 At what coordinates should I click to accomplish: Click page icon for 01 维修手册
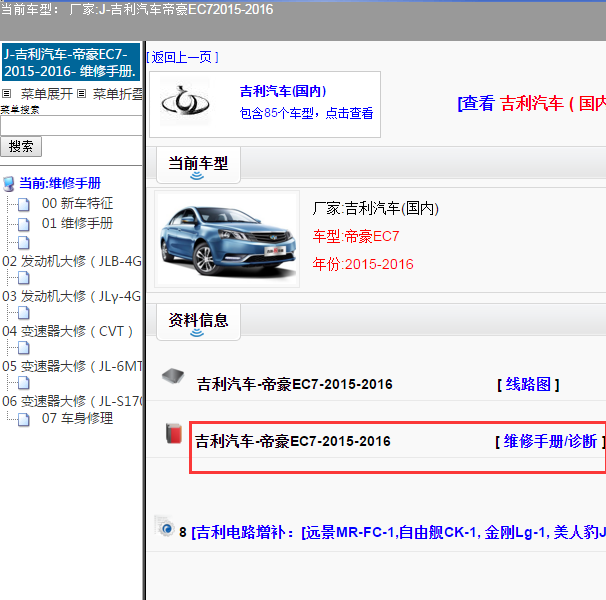tap(24, 224)
